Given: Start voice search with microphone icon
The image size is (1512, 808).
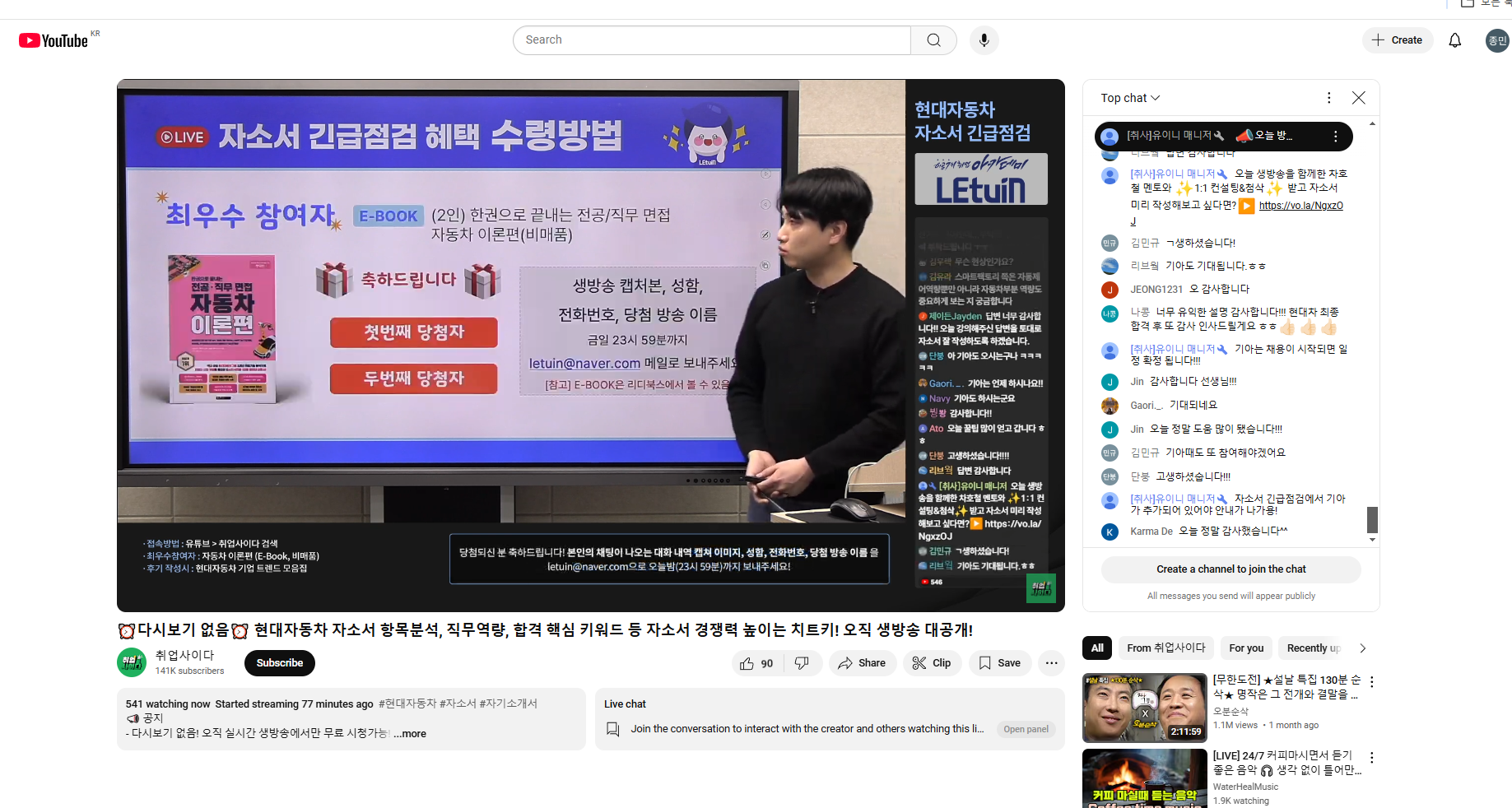Looking at the screenshot, I should click(984, 40).
